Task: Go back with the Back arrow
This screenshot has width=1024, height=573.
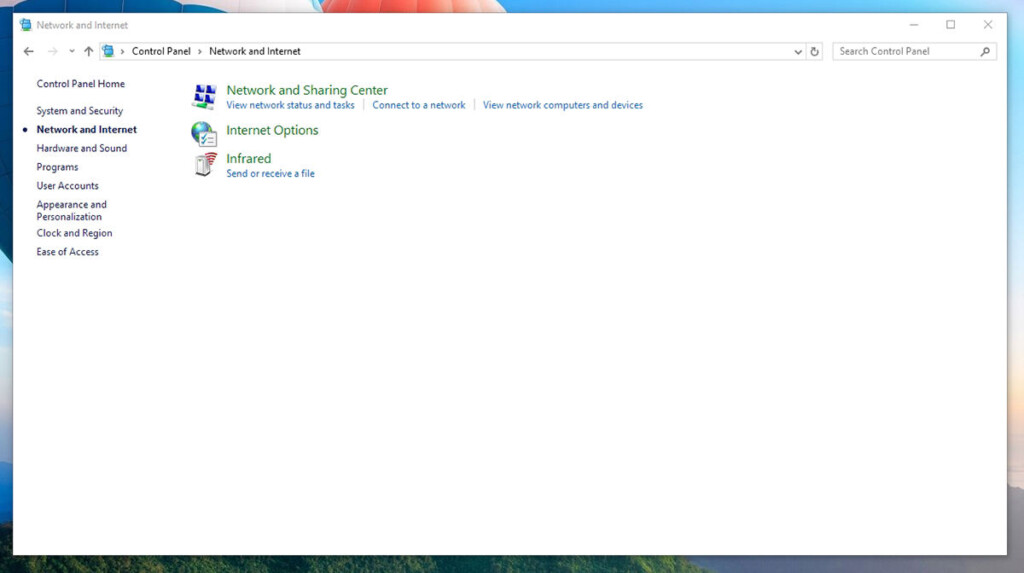Action: 28,51
